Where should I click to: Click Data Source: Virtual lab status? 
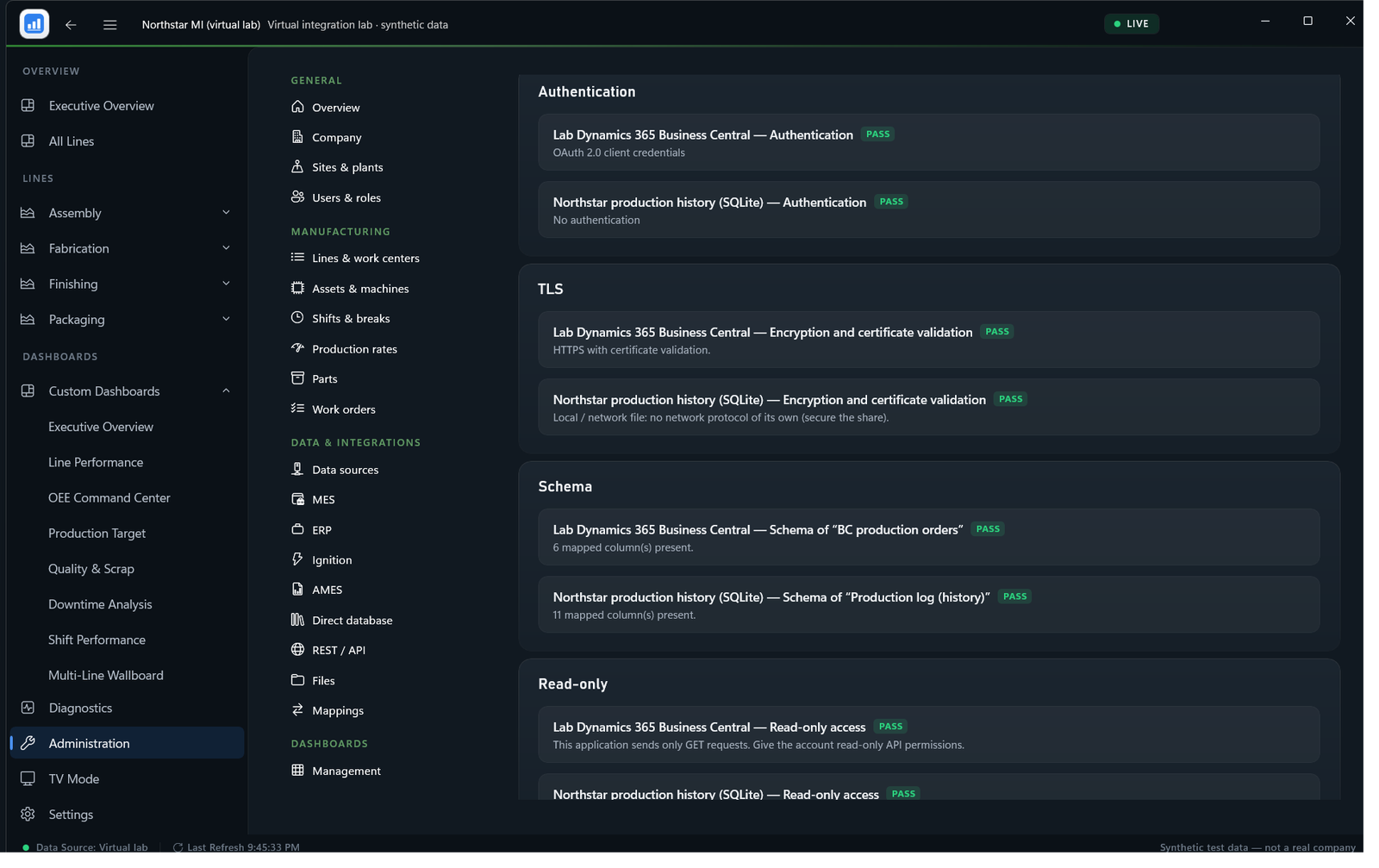click(x=84, y=847)
